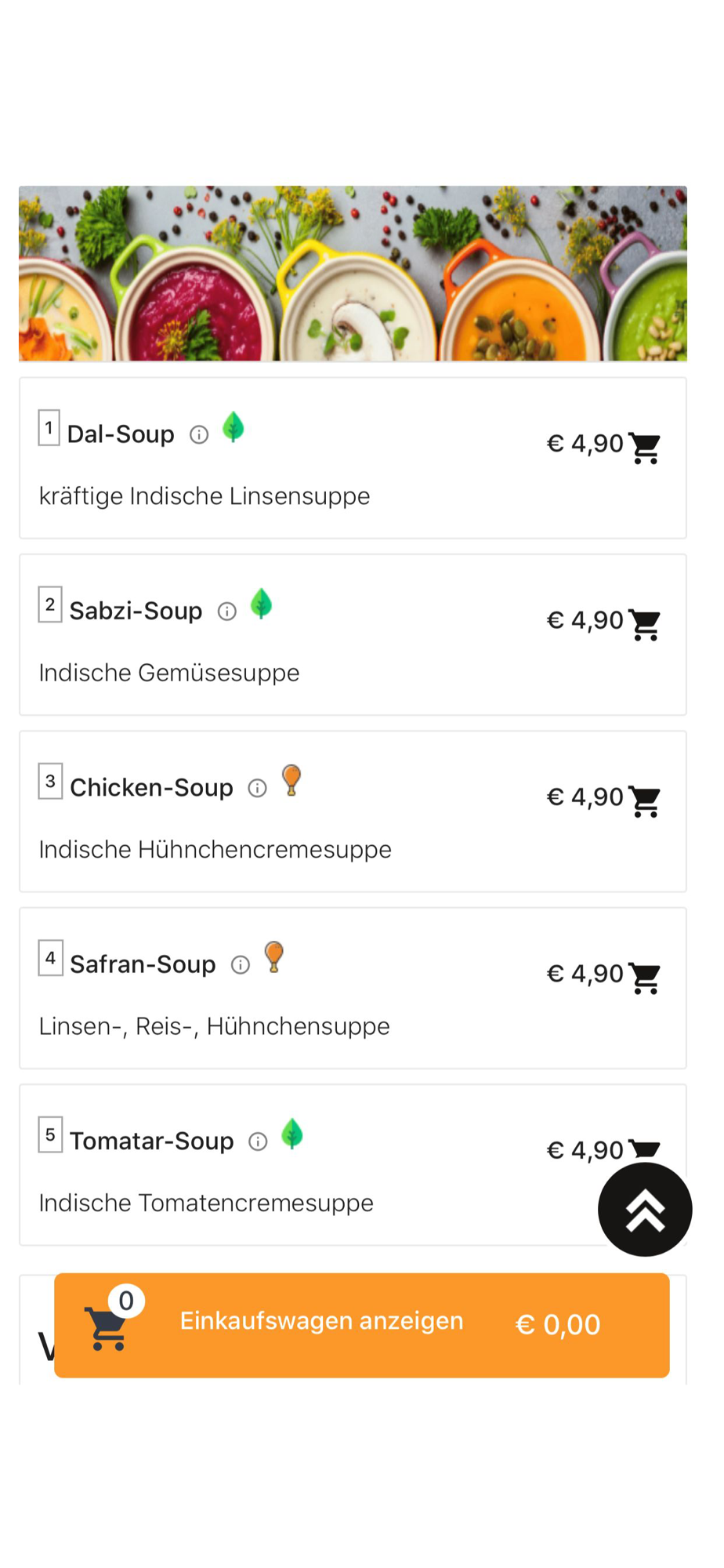Click the soup bowls banner image

tap(353, 274)
